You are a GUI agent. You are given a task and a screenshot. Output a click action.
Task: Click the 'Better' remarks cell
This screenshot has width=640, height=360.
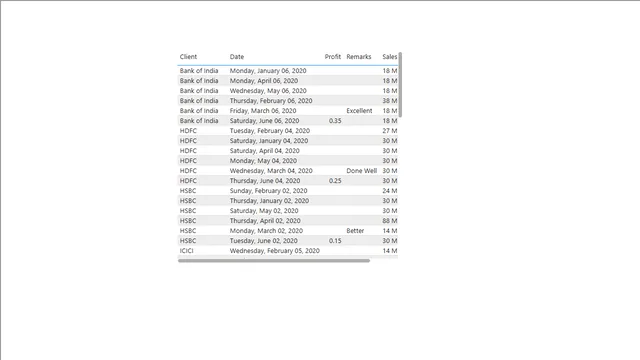tap(355, 231)
